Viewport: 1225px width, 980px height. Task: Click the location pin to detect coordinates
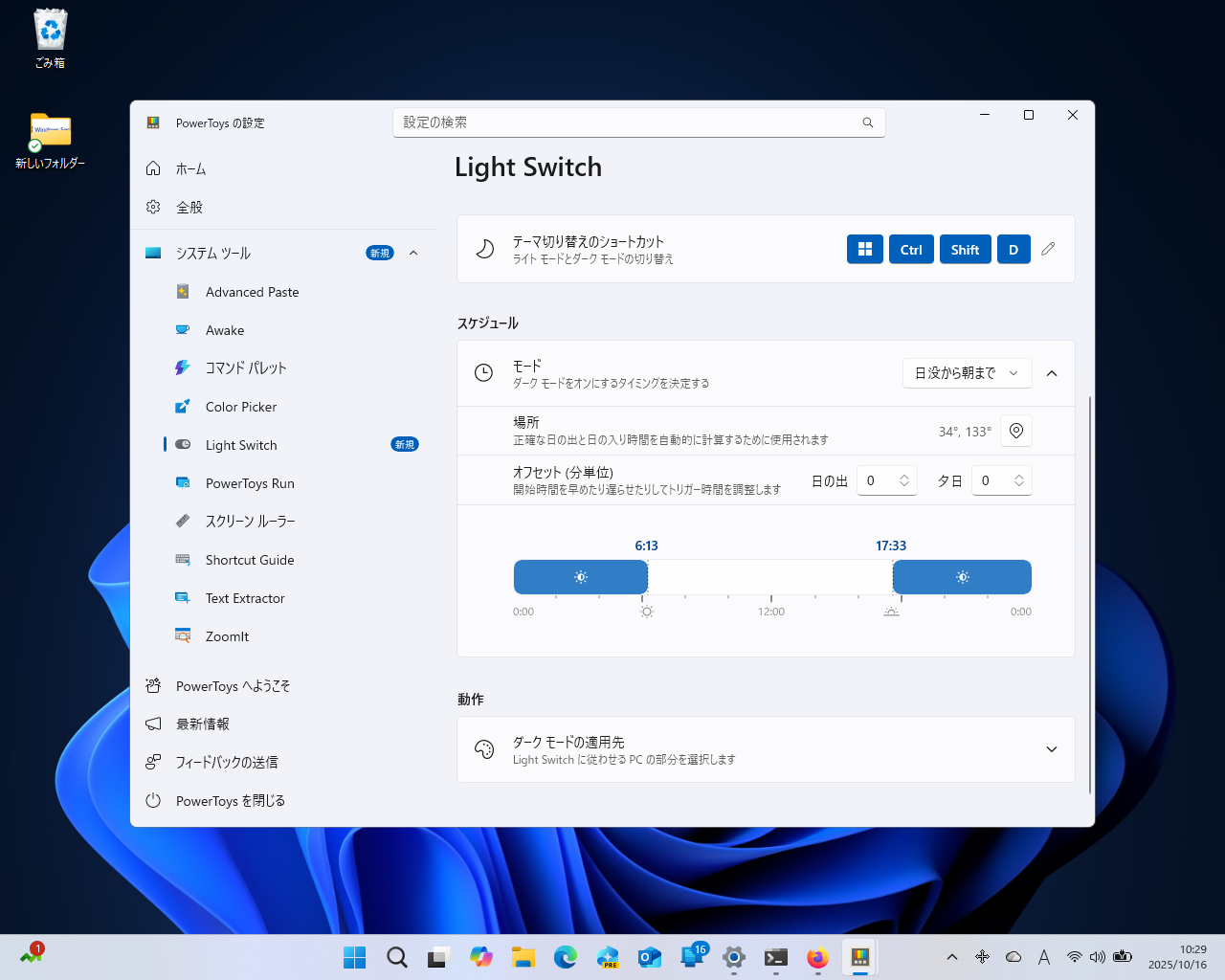tap(1015, 431)
